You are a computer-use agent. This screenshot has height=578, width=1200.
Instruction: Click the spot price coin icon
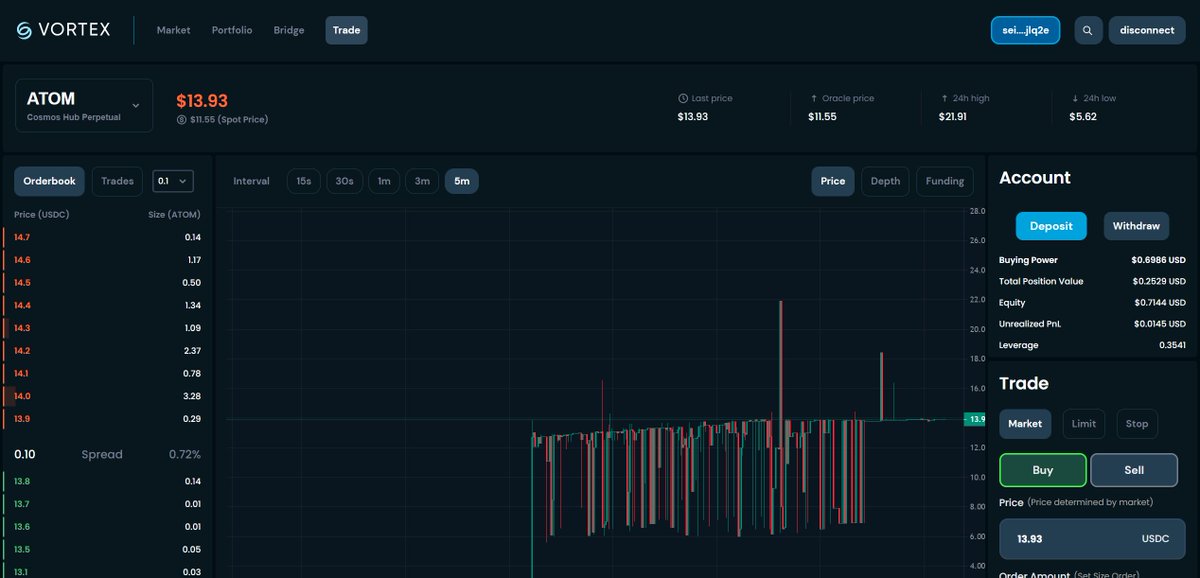click(x=181, y=120)
